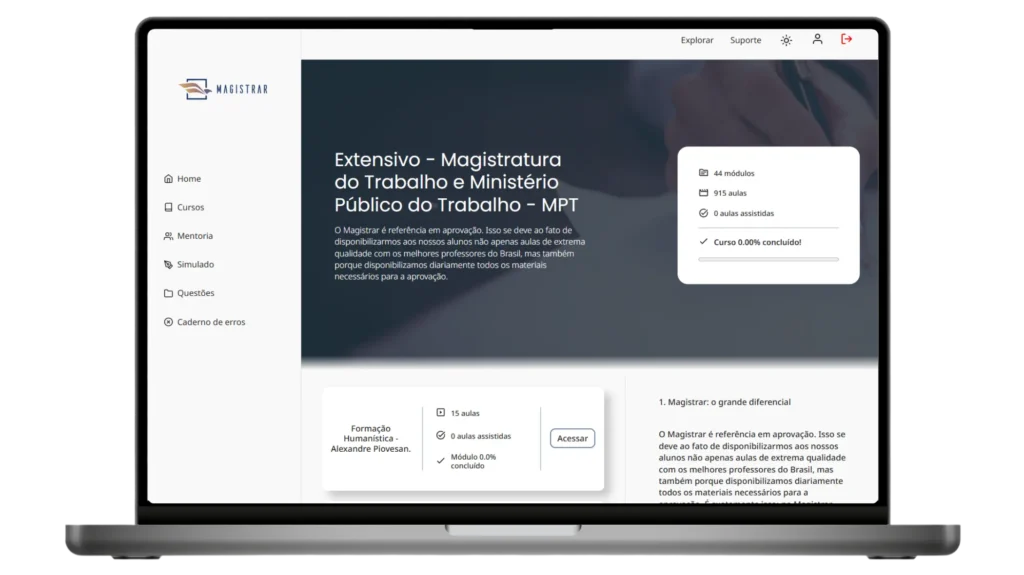1024x575 pixels.
Task: Click the Acessar button
Action: (572, 438)
